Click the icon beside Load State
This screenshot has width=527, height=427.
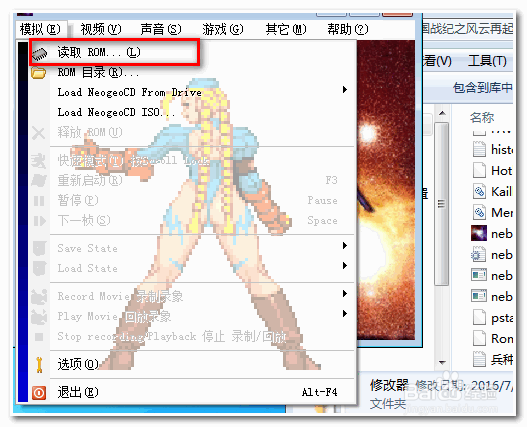[39, 268]
